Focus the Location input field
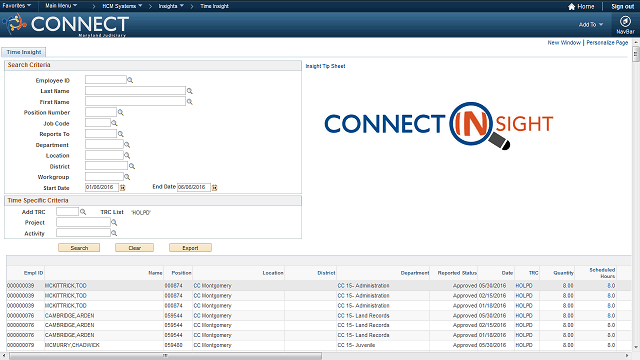This screenshot has height=360, width=640. (104, 155)
